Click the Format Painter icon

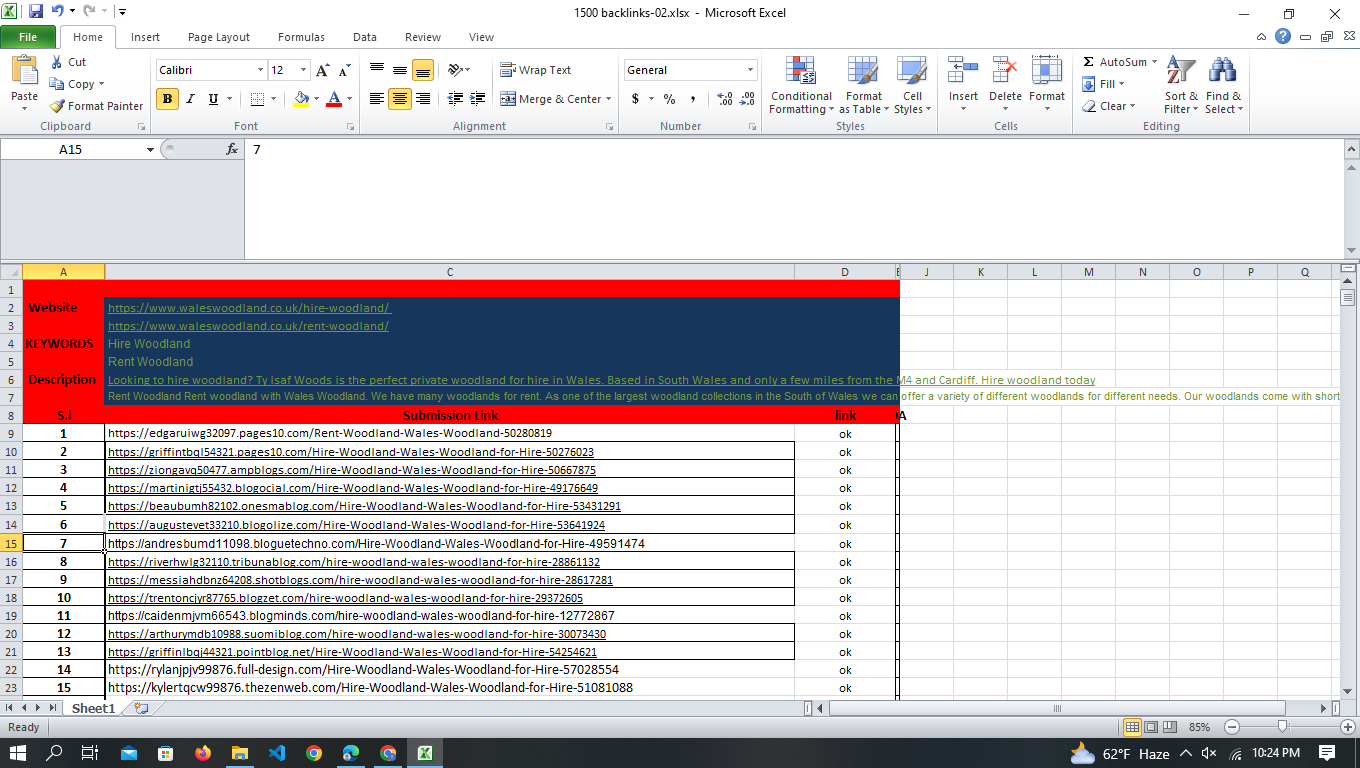click(x=58, y=106)
